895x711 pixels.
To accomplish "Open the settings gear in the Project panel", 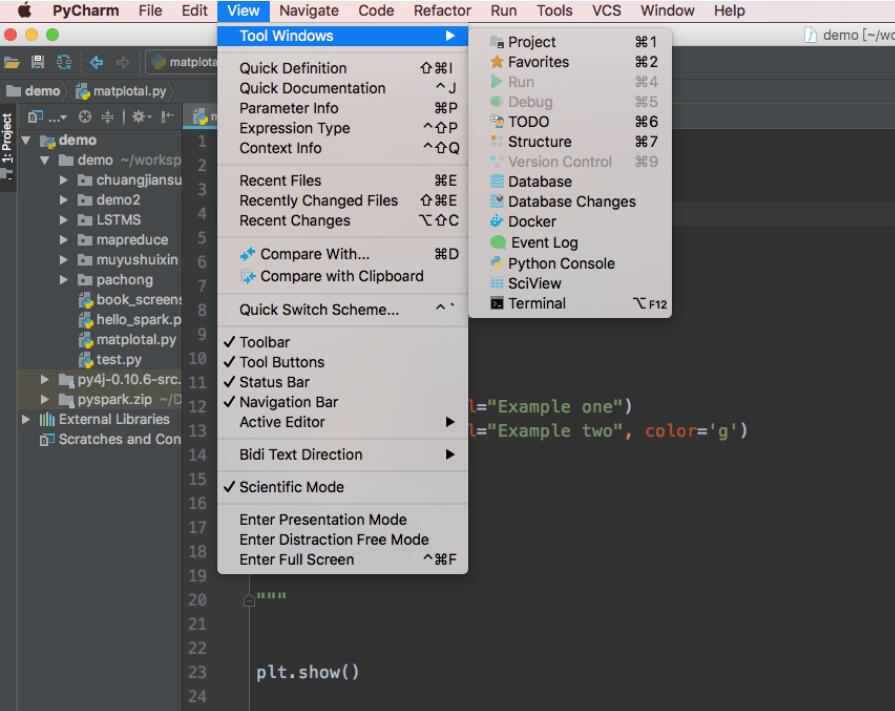I will coord(140,116).
